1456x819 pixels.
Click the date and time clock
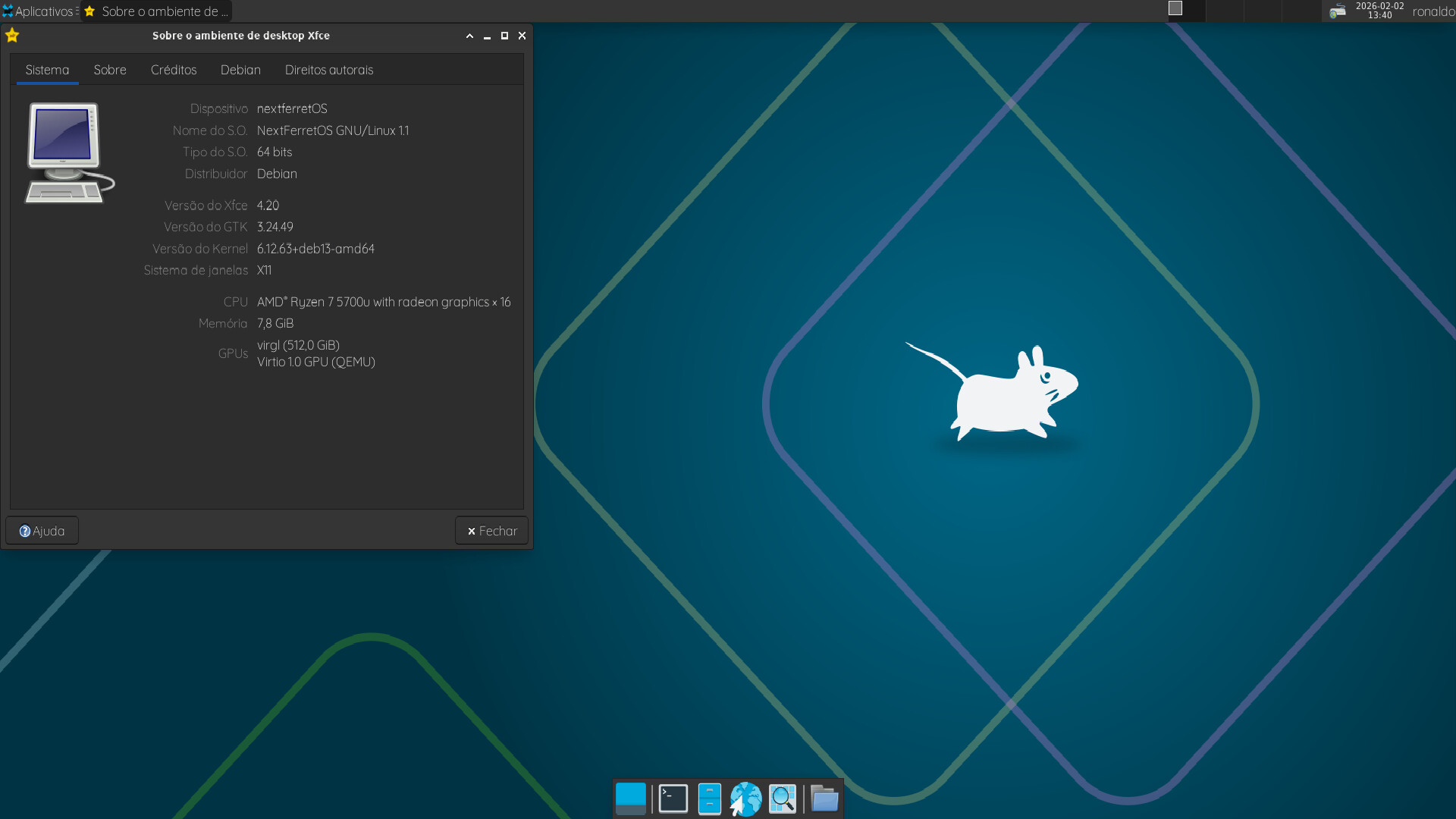1379,11
